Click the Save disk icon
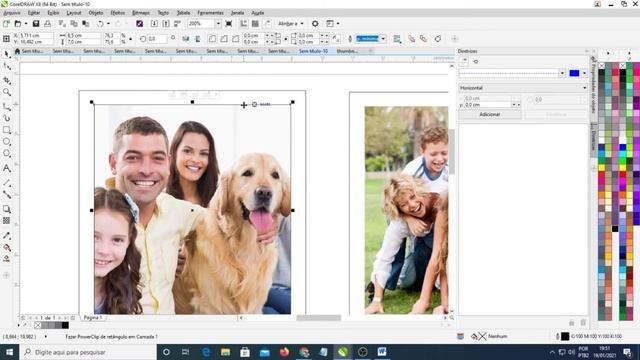 click(x=36, y=24)
